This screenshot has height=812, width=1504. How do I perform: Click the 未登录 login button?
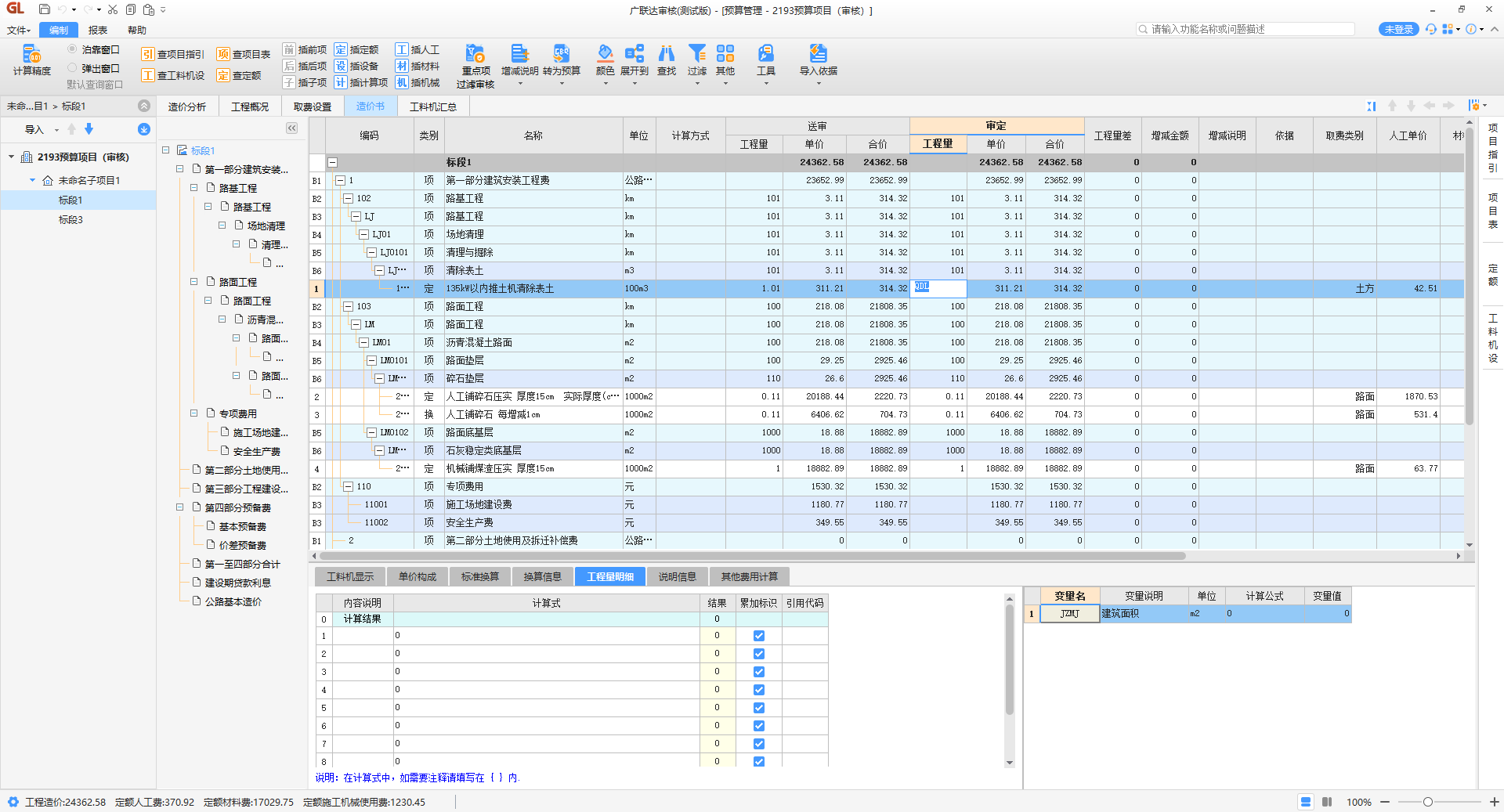[1399, 29]
